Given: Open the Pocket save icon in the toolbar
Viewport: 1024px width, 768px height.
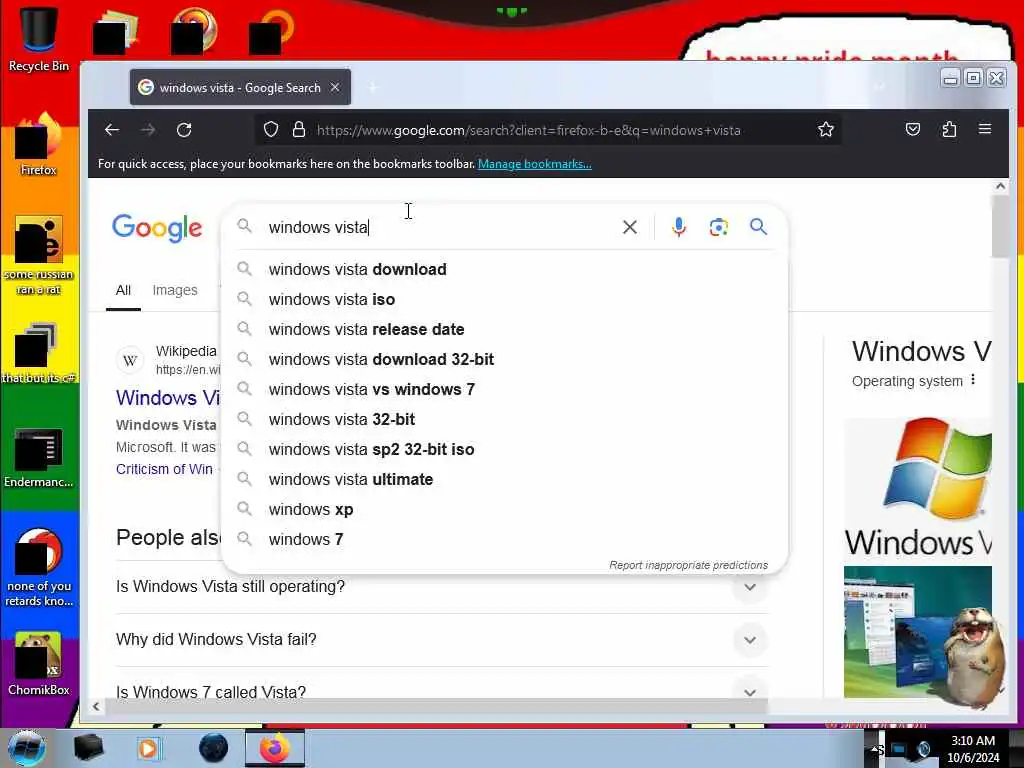Looking at the screenshot, I should [913, 130].
